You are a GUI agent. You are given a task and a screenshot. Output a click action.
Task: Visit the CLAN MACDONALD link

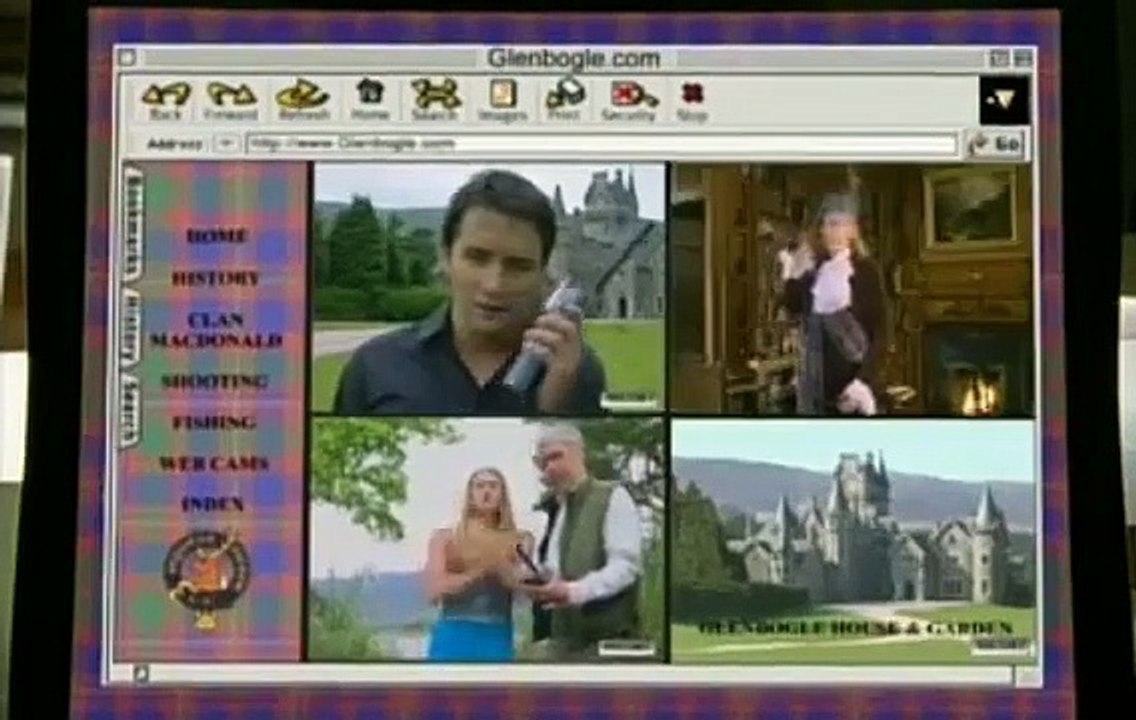point(215,330)
